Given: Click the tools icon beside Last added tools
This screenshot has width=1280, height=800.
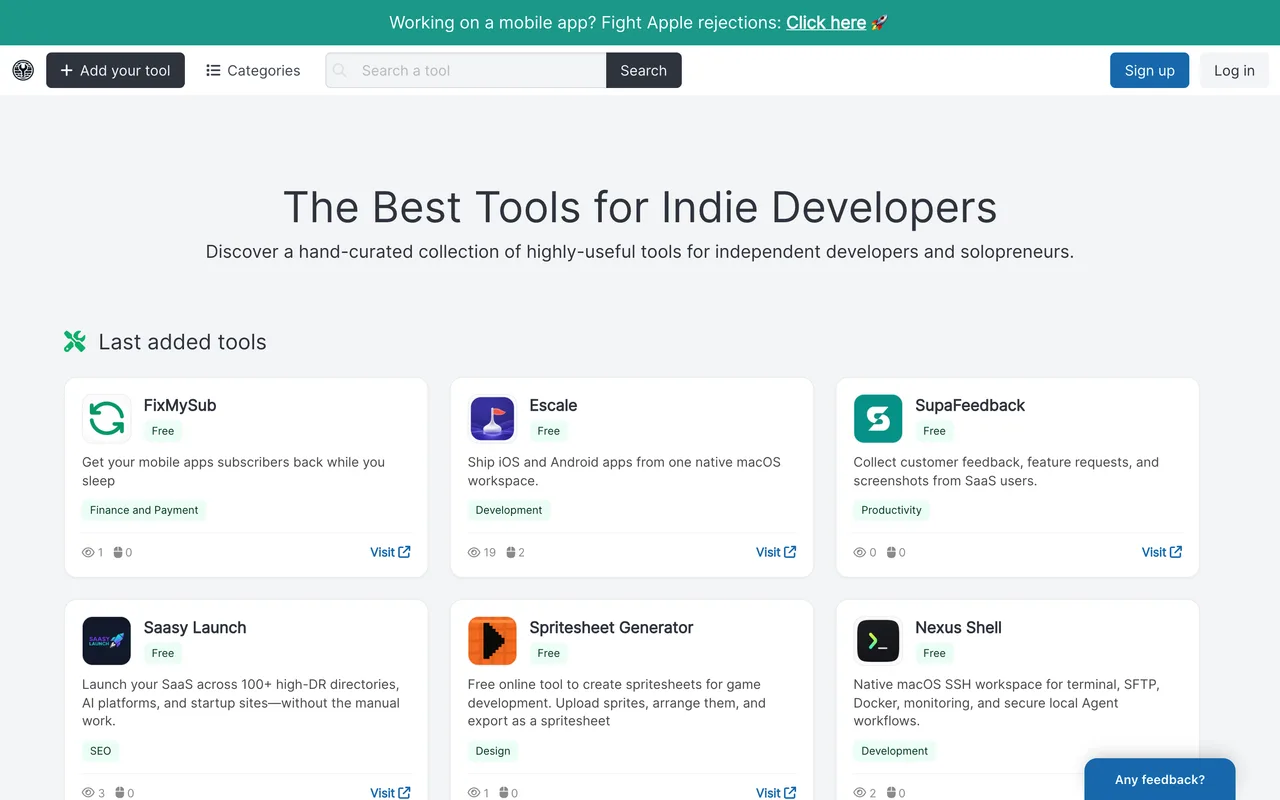Looking at the screenshot, I should 75,342.
